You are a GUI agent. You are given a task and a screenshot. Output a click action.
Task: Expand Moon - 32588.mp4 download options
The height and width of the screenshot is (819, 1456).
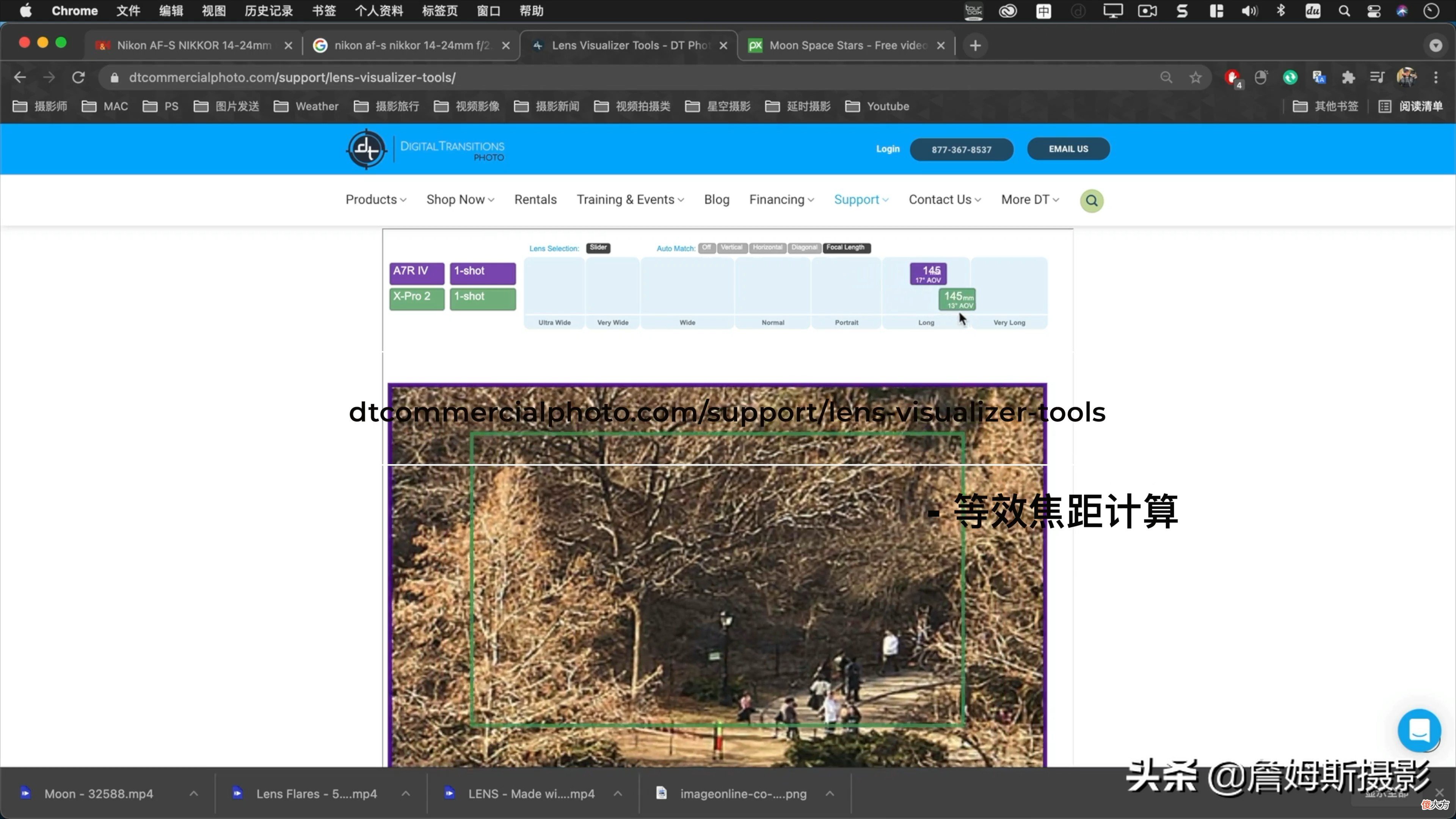194,794
